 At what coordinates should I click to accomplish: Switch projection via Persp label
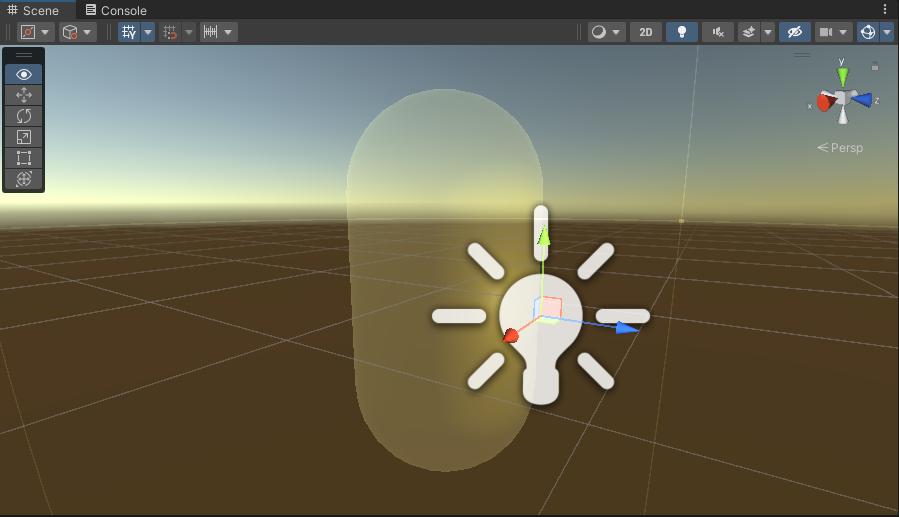pyautogui.click(x=840, y=148)
